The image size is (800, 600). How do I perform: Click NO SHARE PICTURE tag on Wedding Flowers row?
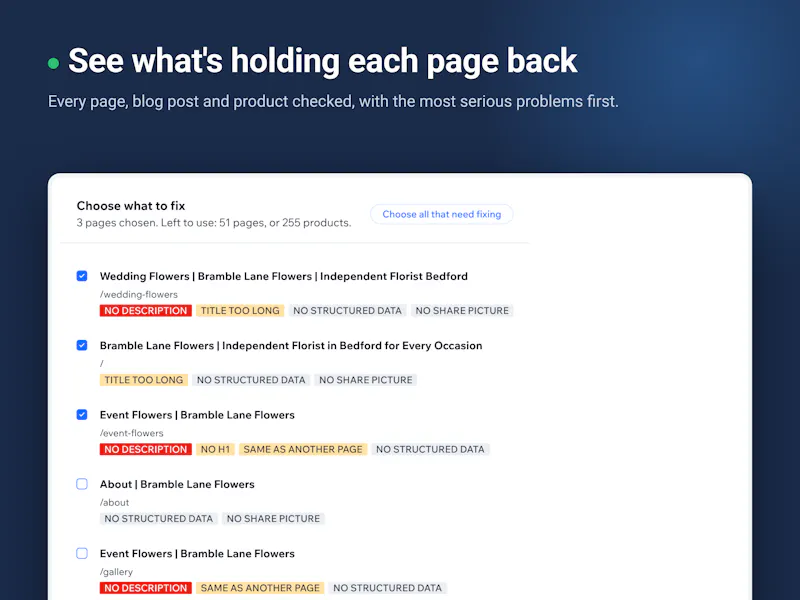(x=462, y=311)
